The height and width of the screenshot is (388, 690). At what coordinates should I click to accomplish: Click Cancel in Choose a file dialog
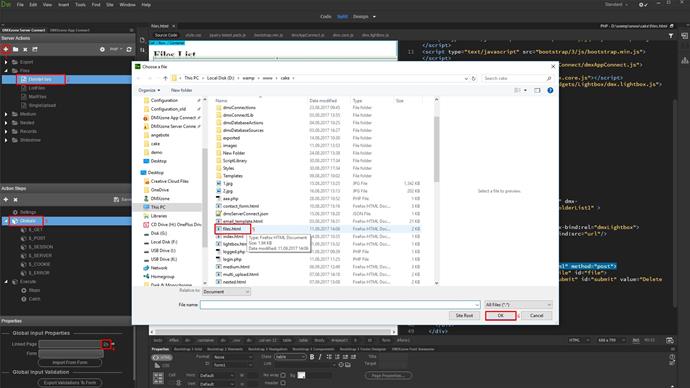pyautogui.click(x=536, y=316)
